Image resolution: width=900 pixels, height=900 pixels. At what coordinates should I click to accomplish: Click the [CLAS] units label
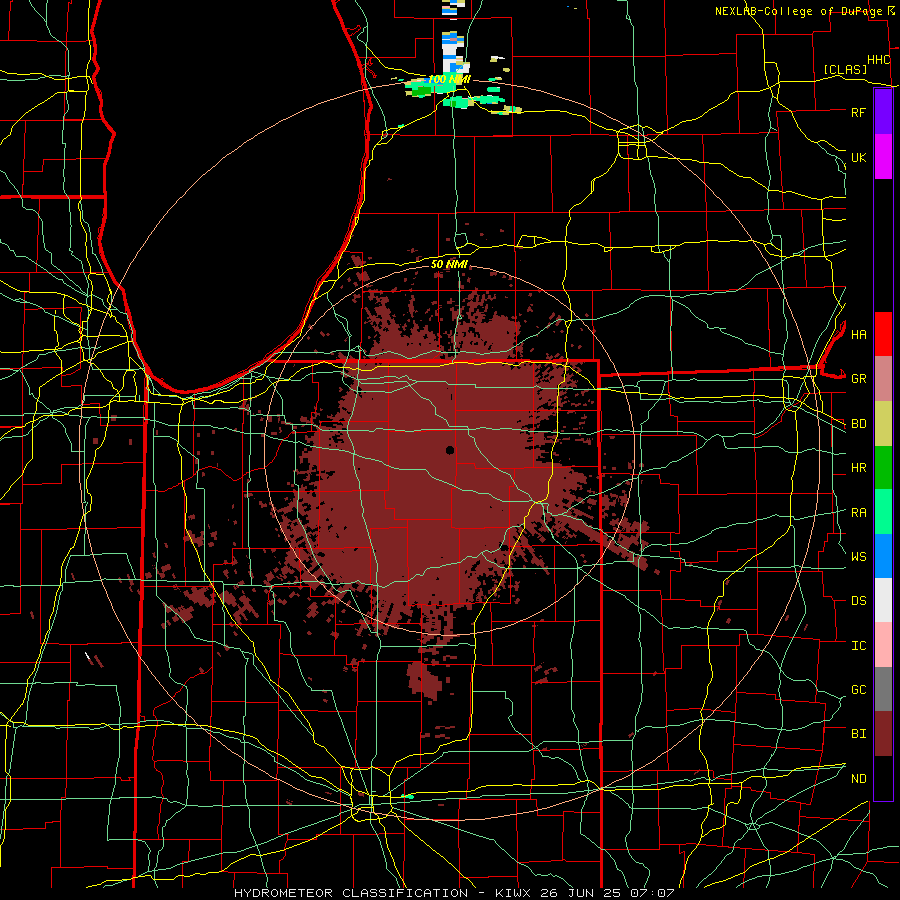click(x=845, y=69)
